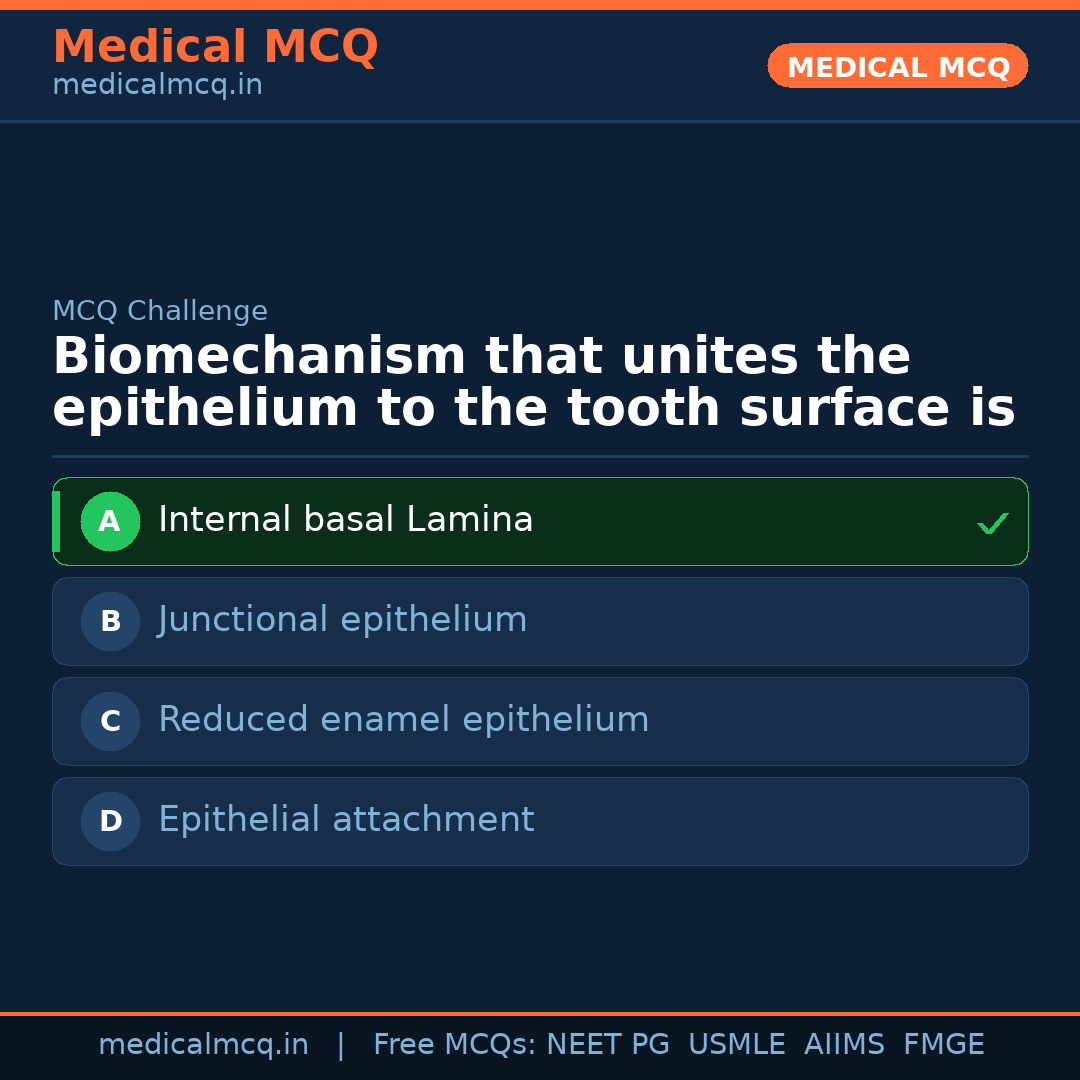Open the medicalmcq.in link in the footer
The width and height of the screenshot is (1080, 1080).
(203, 1045)
